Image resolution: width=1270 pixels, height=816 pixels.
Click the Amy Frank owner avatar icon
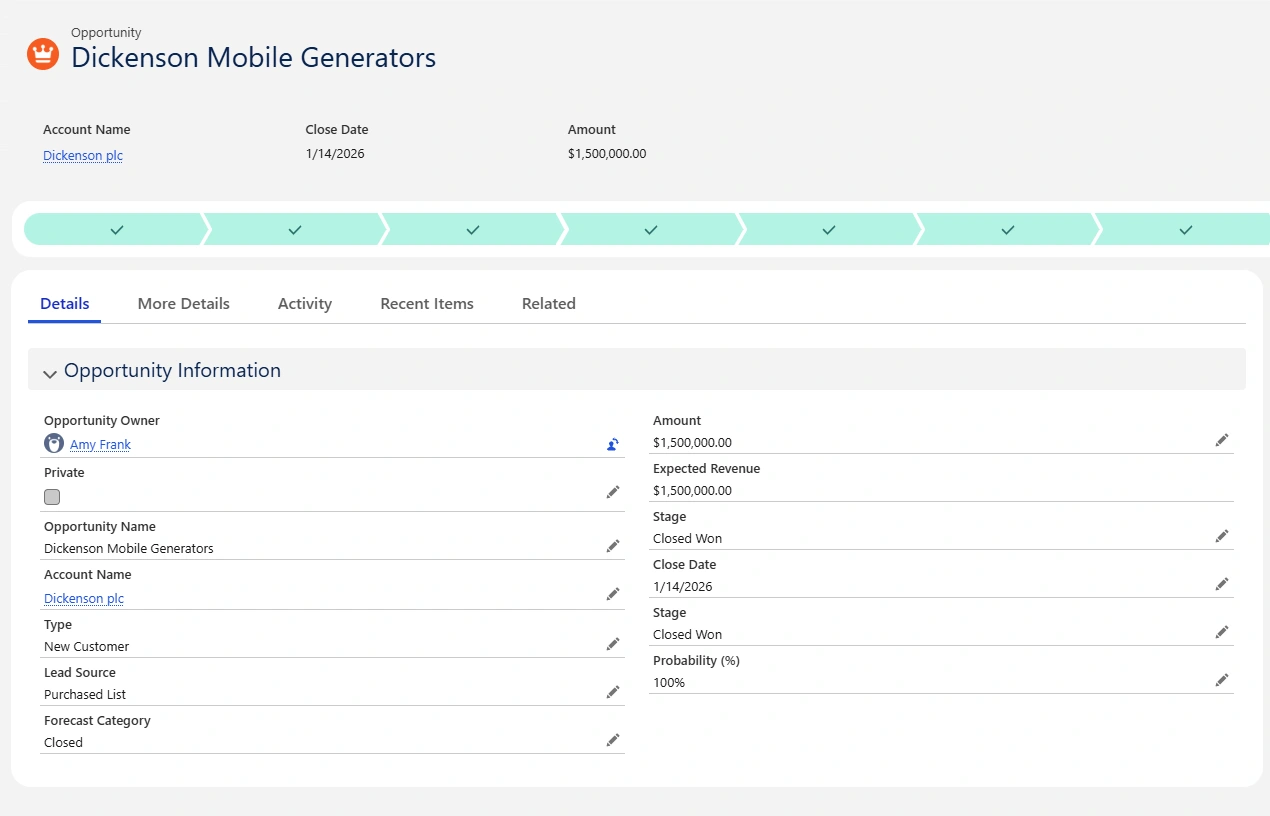(x=54, y=443)
